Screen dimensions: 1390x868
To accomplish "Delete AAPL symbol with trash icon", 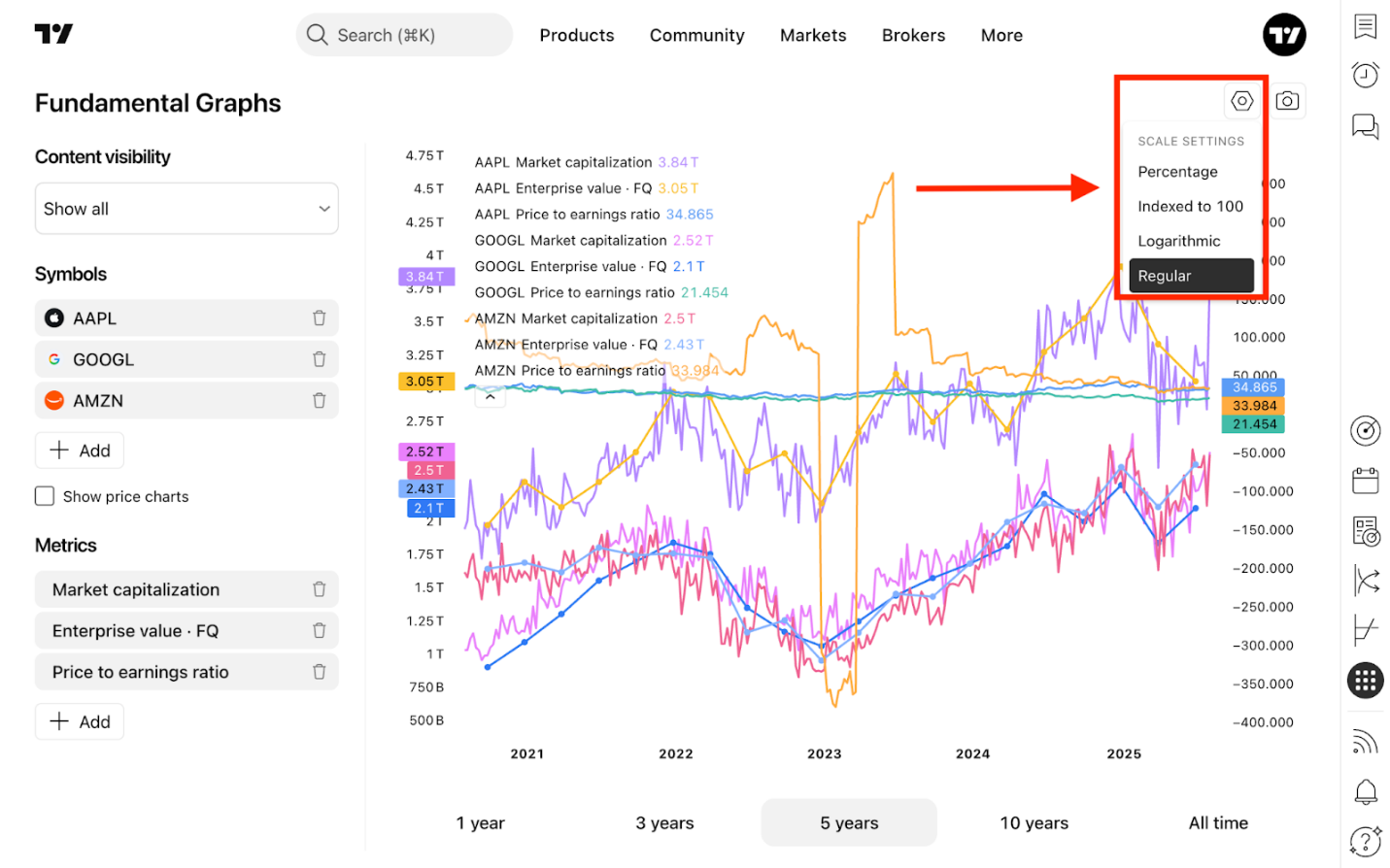I will (319, 317).
